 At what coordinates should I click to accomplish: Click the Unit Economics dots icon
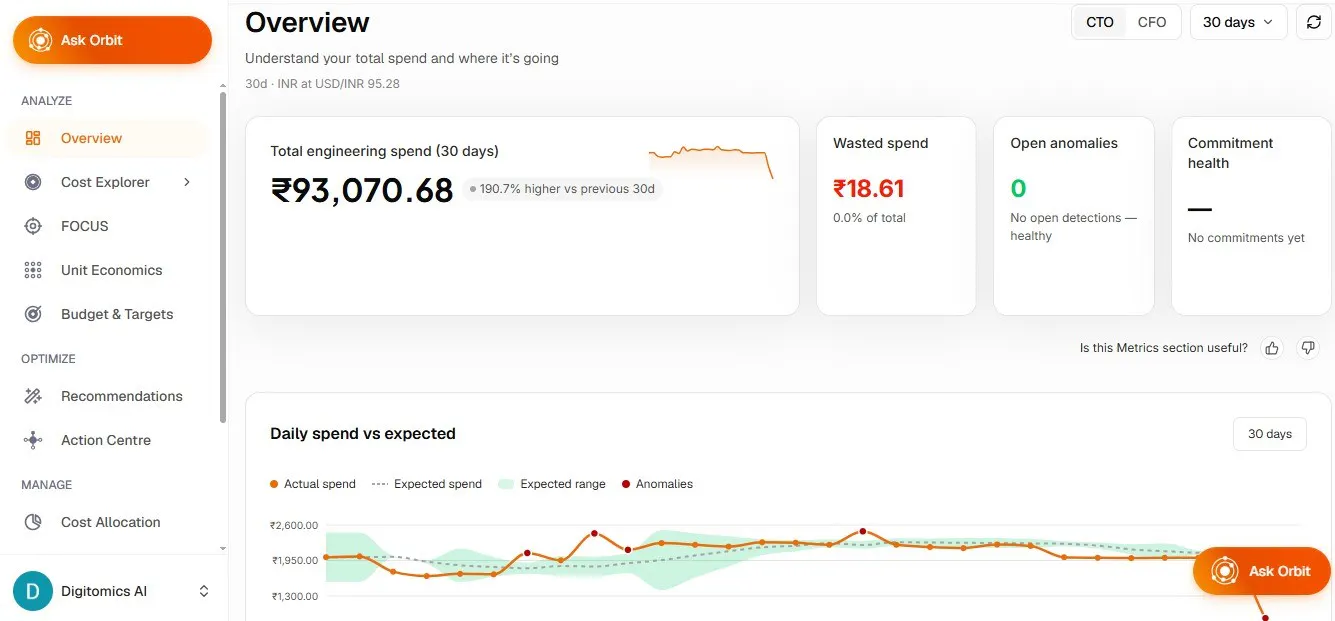[33, 270]
